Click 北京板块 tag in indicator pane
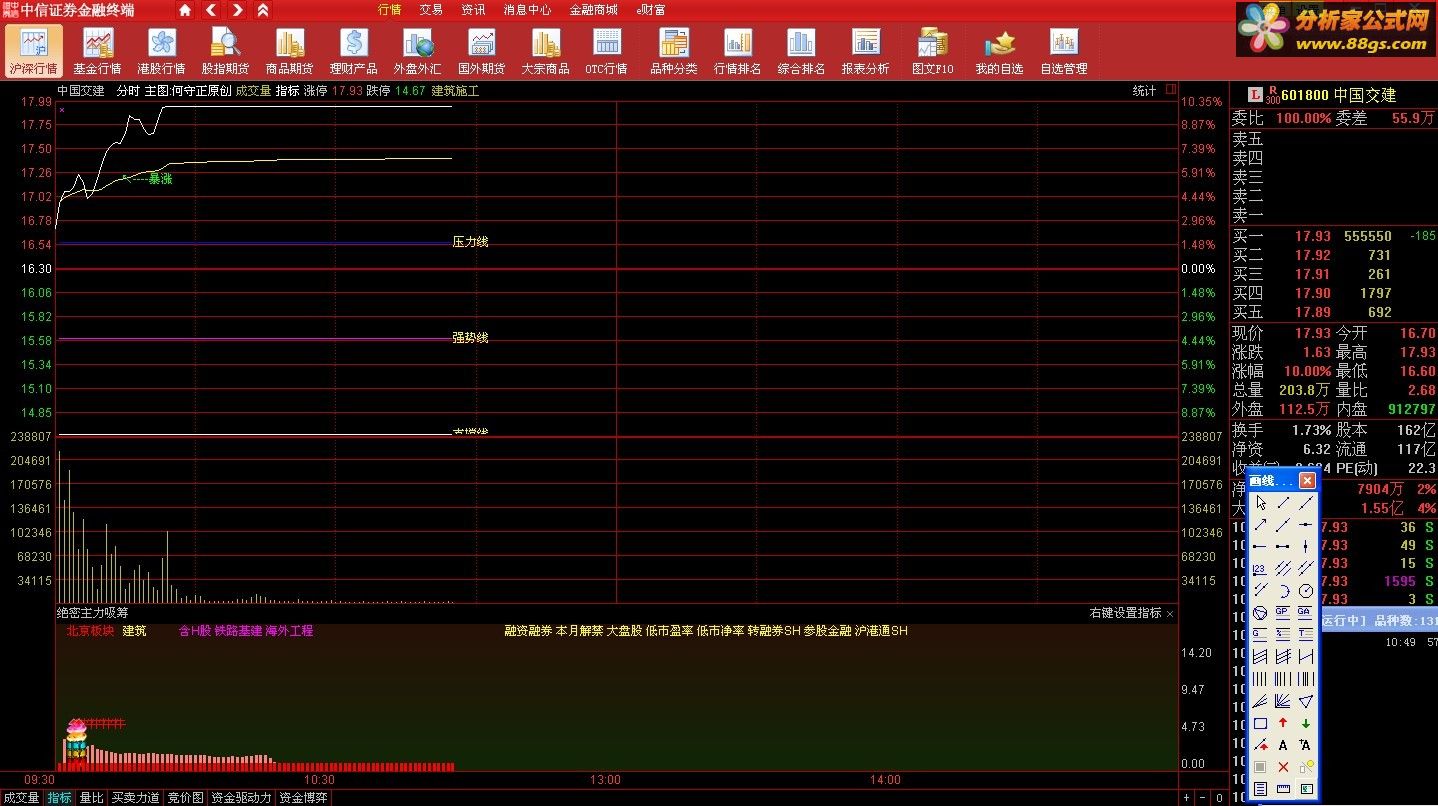Viewport: 1438px width, 806px height. (90, 631)
